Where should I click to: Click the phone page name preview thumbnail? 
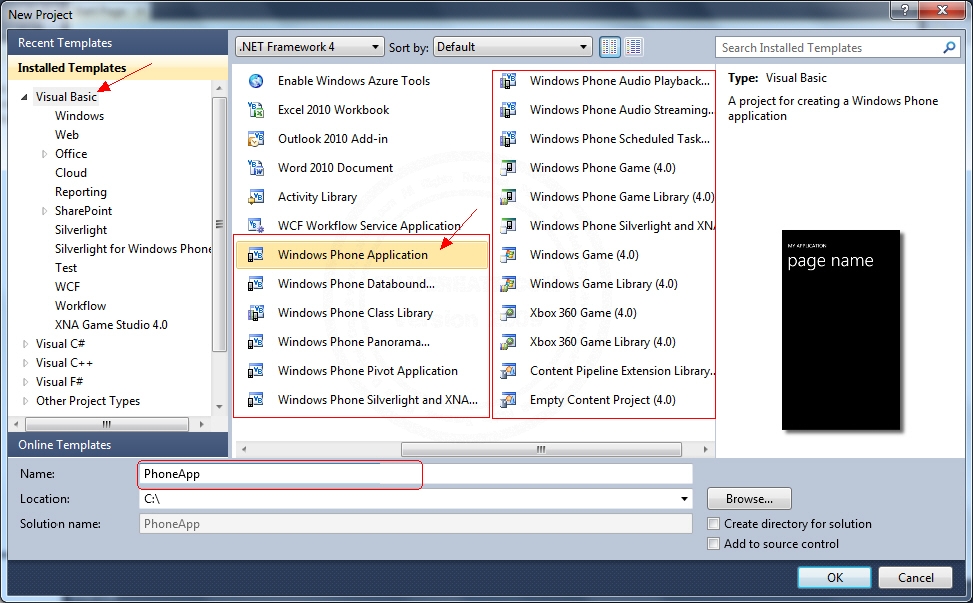(841, 330)
